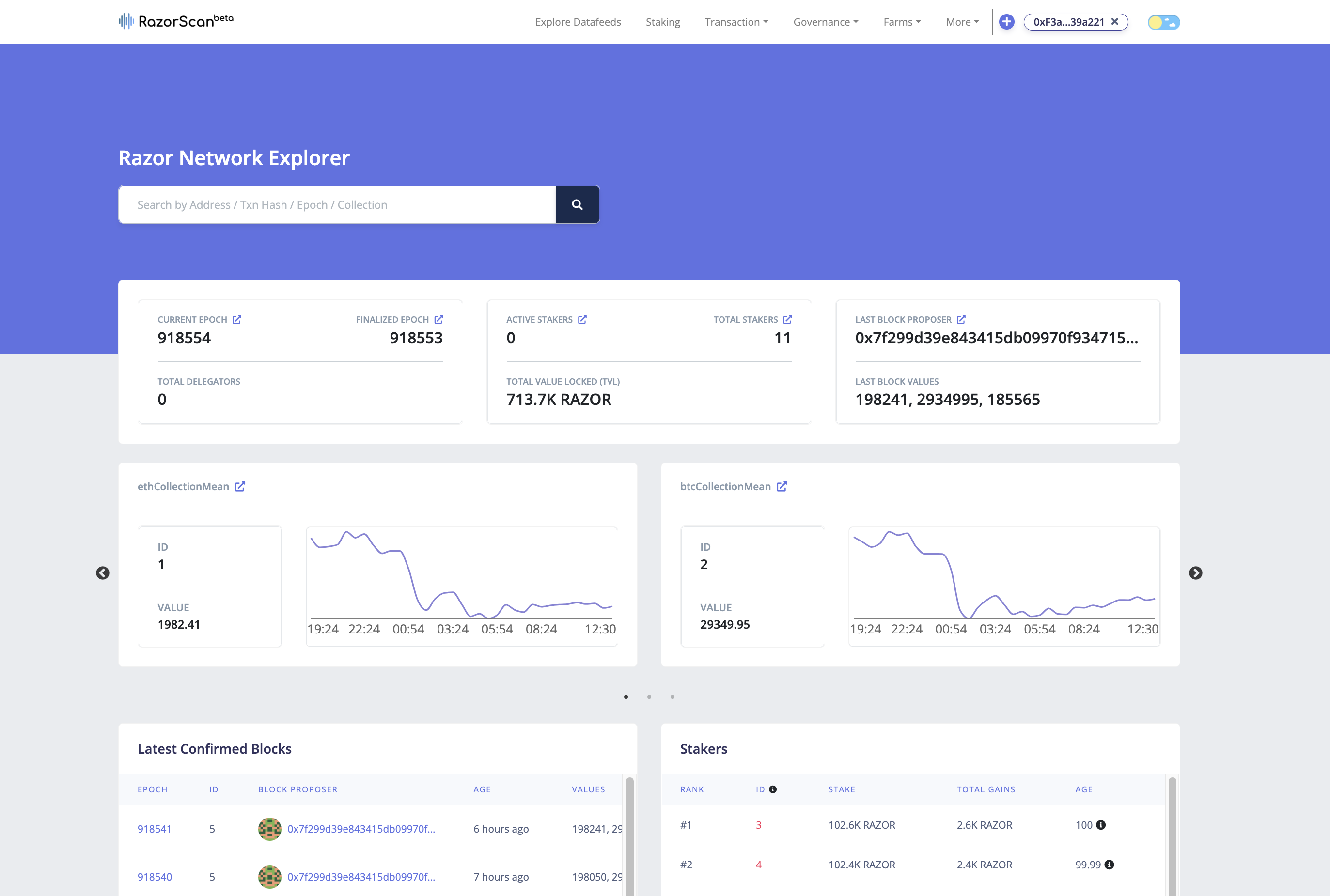The width and height of the screenshot is (1330, 896).
Task: Go to the Staking page
Action: (662, 22)
